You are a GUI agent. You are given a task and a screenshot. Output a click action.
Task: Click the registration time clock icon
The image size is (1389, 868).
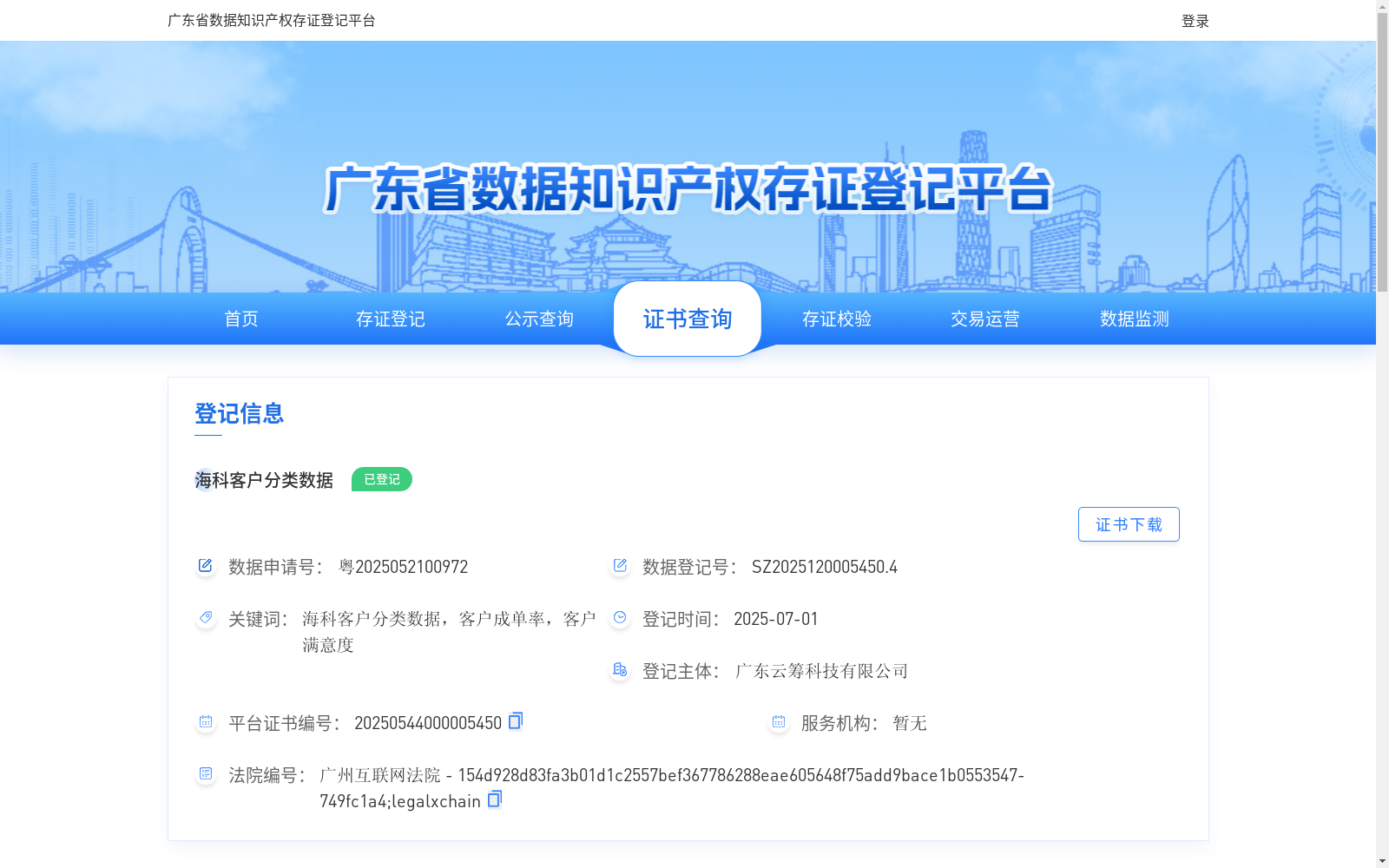(x=620, y=618)
